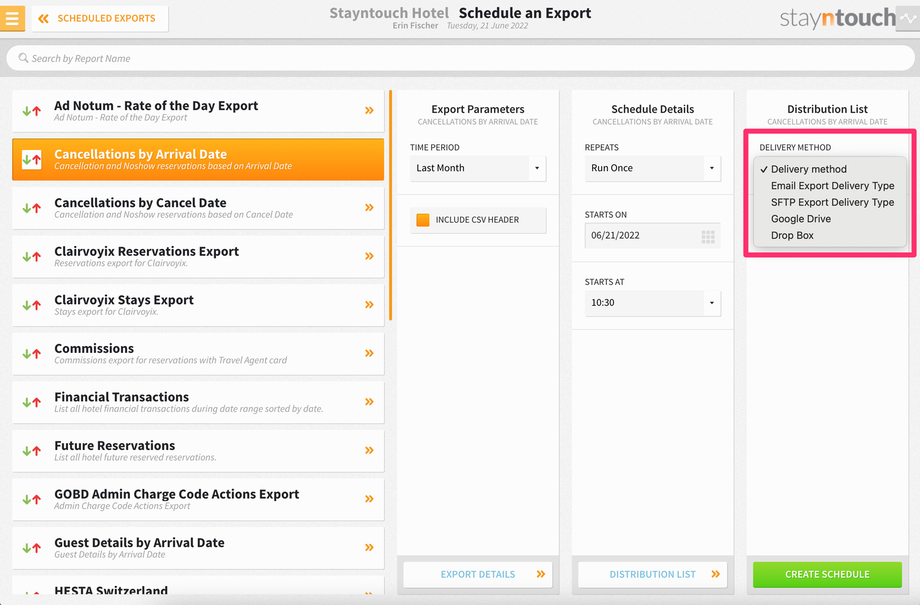This screenshot has height=605, width=920.
Task: Click the Starts On date field
Action: tap(652, 235)
